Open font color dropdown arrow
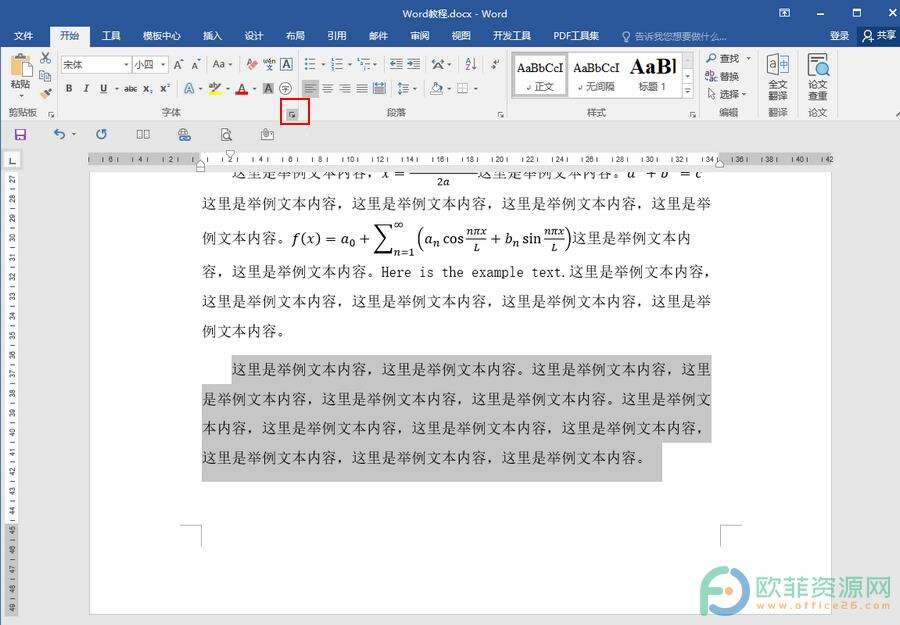Viewport: 900px width, 625px height. (254, 88)
